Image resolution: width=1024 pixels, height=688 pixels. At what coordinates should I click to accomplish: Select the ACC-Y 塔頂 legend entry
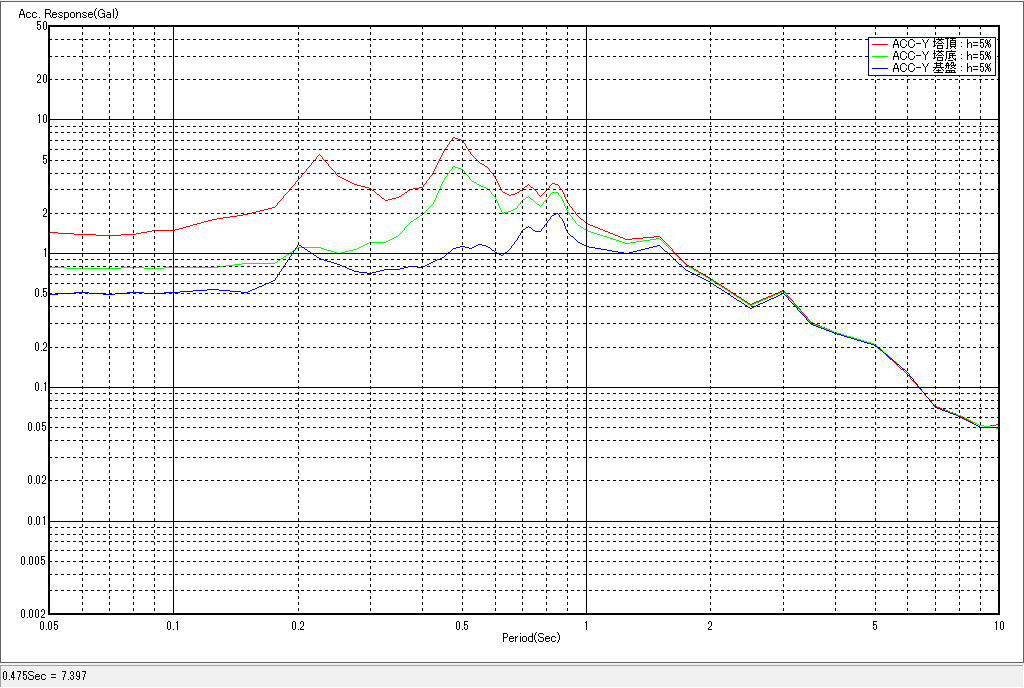pyautogui.click(x=941, y=44)
